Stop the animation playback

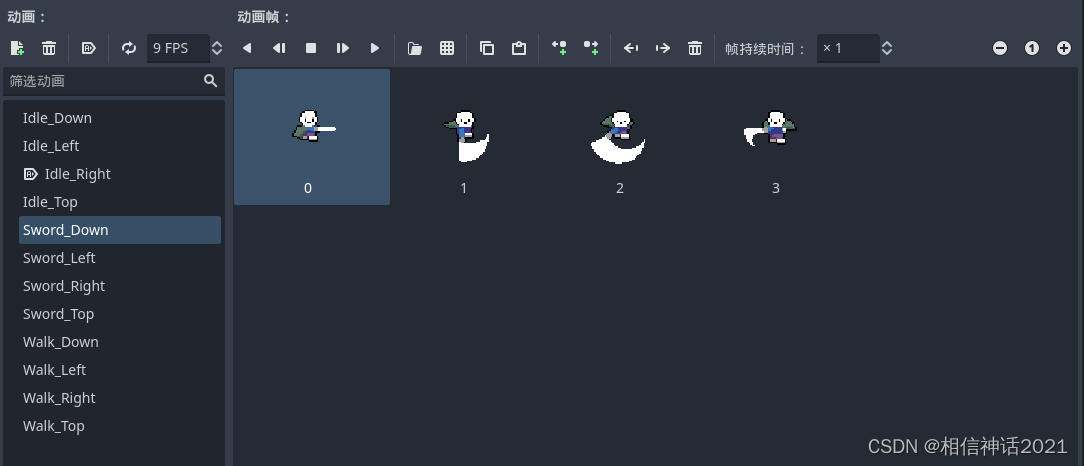click(x=311, y=48)
